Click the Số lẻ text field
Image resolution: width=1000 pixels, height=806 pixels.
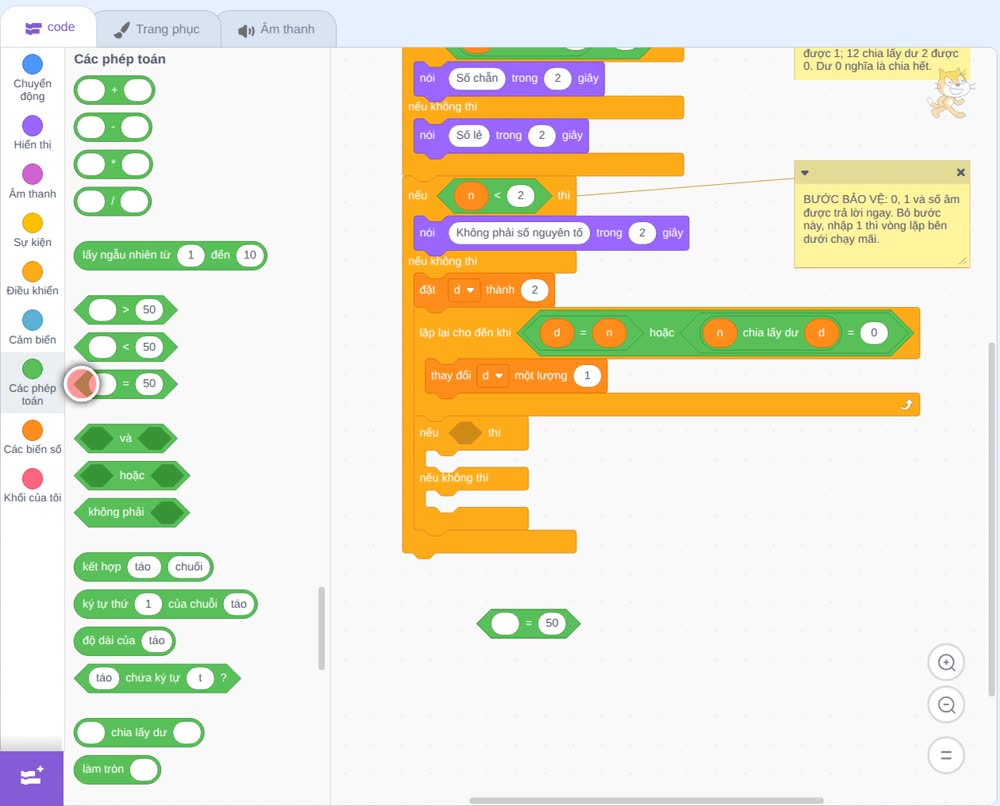click(x=469, y=135)
